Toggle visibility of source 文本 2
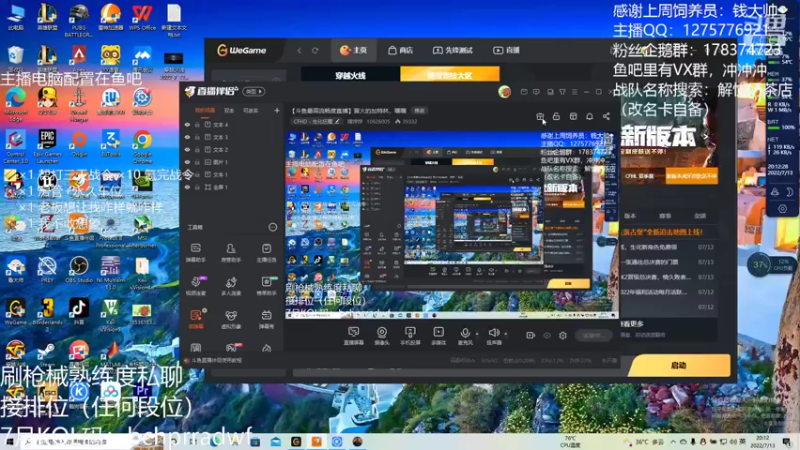This screenshot has width=800, height=450. [x=187, y=149]
